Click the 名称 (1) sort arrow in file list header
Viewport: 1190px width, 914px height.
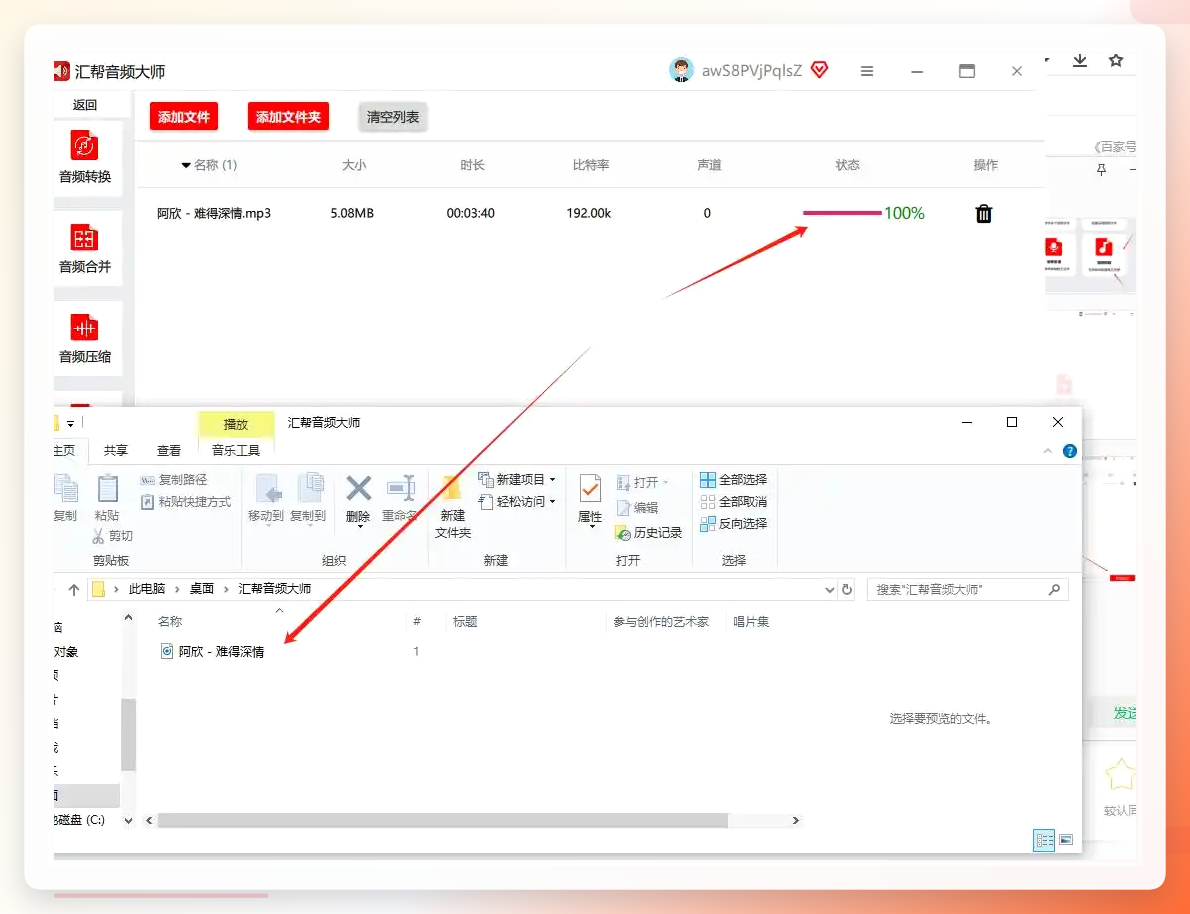(186, 165)
